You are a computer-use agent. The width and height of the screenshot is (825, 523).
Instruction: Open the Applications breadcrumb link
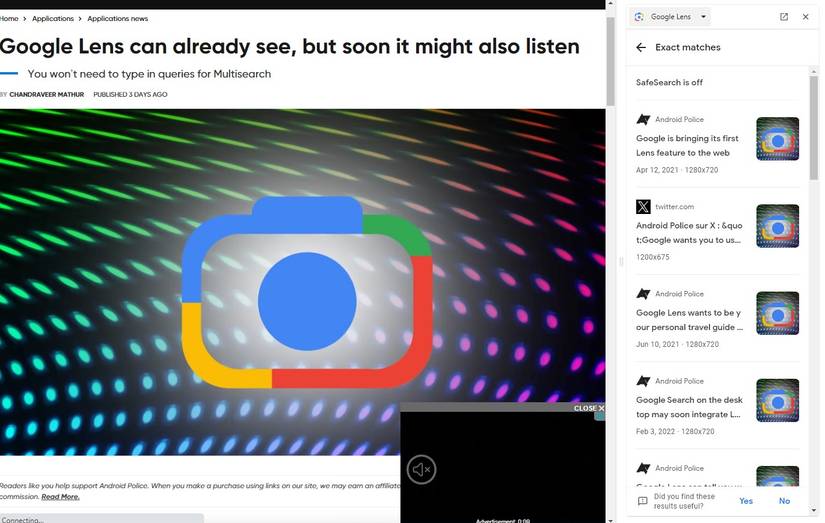pos(53,18)
